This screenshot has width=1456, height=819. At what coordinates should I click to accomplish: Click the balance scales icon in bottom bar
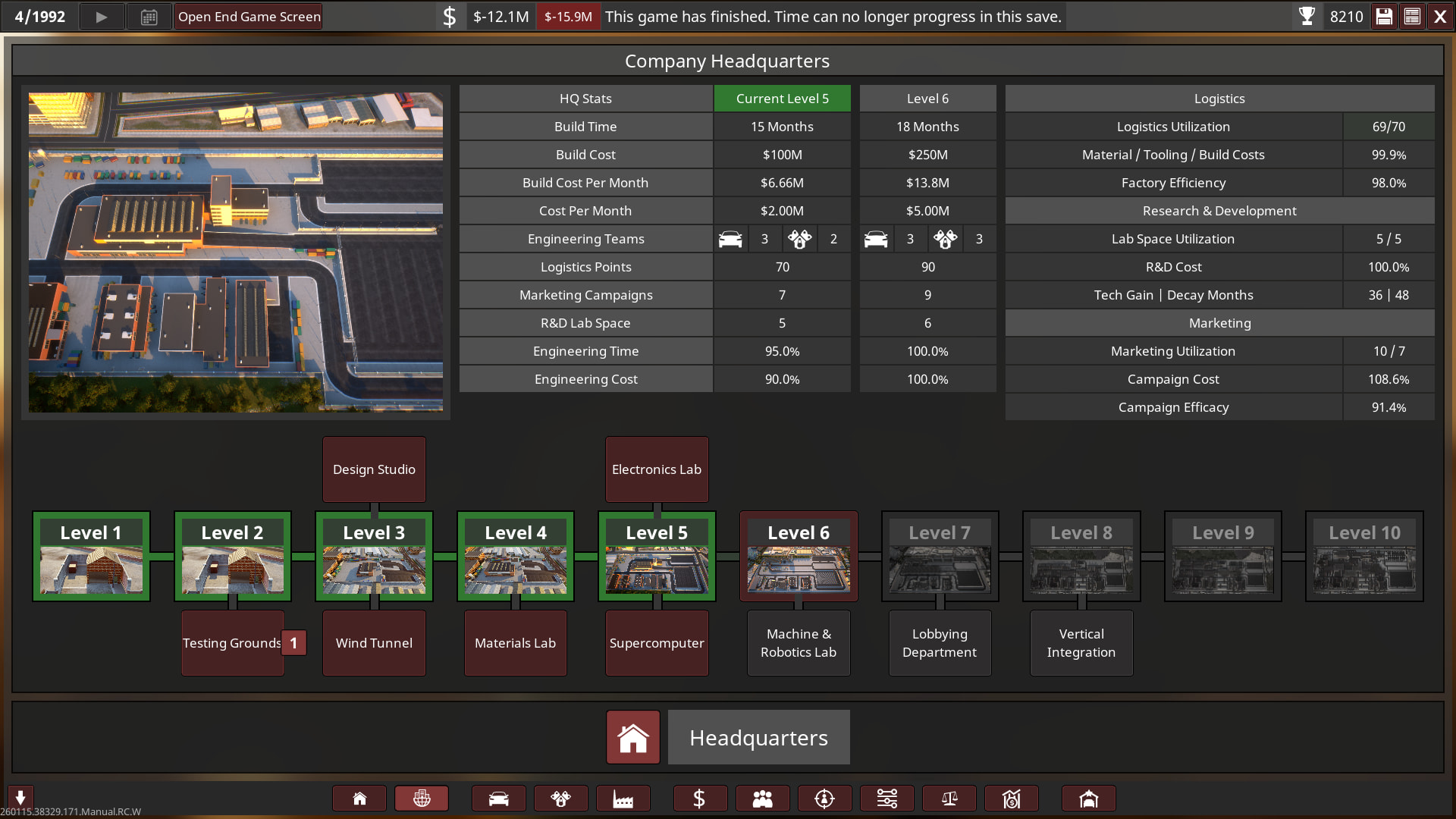click(x=949, y=799)
